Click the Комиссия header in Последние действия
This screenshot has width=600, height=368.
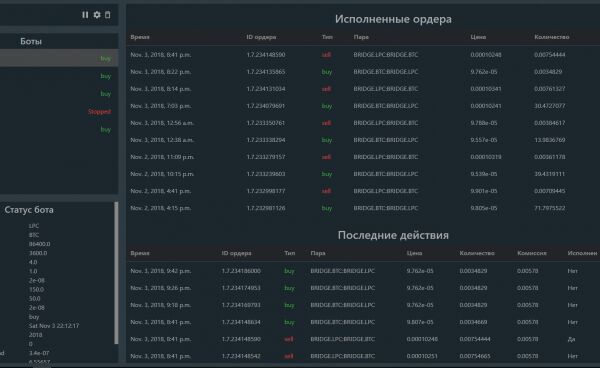532,253
